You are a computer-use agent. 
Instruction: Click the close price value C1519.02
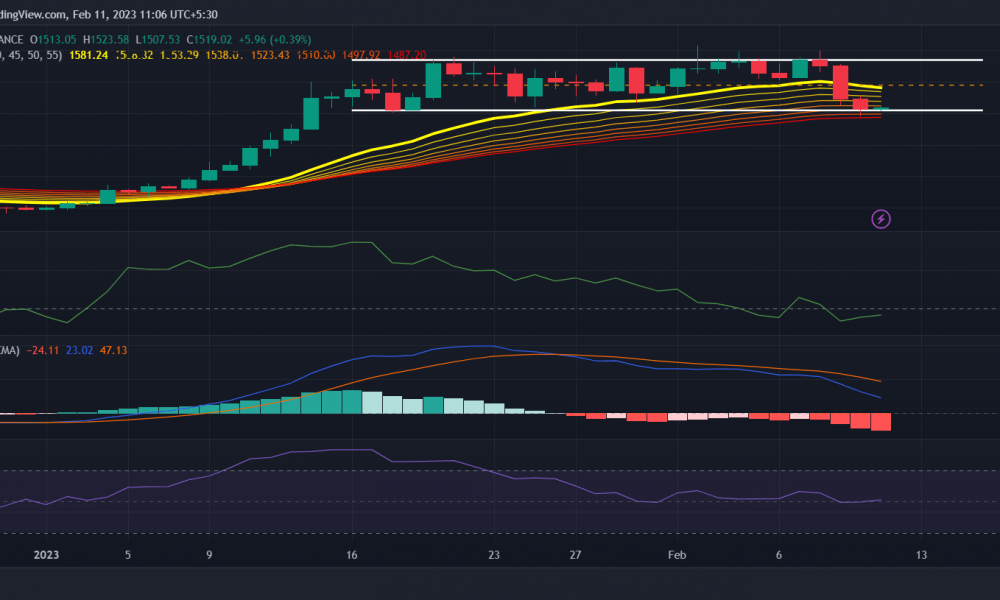point(209,40)
